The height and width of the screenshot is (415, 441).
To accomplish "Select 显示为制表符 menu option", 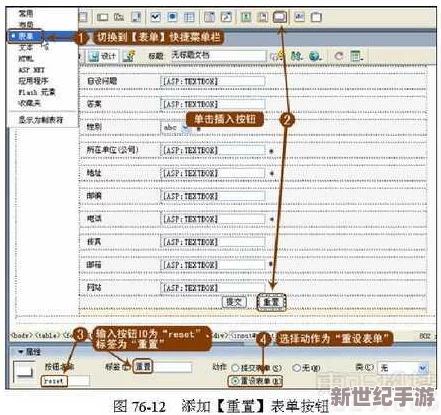I will (x=40, y=120).
